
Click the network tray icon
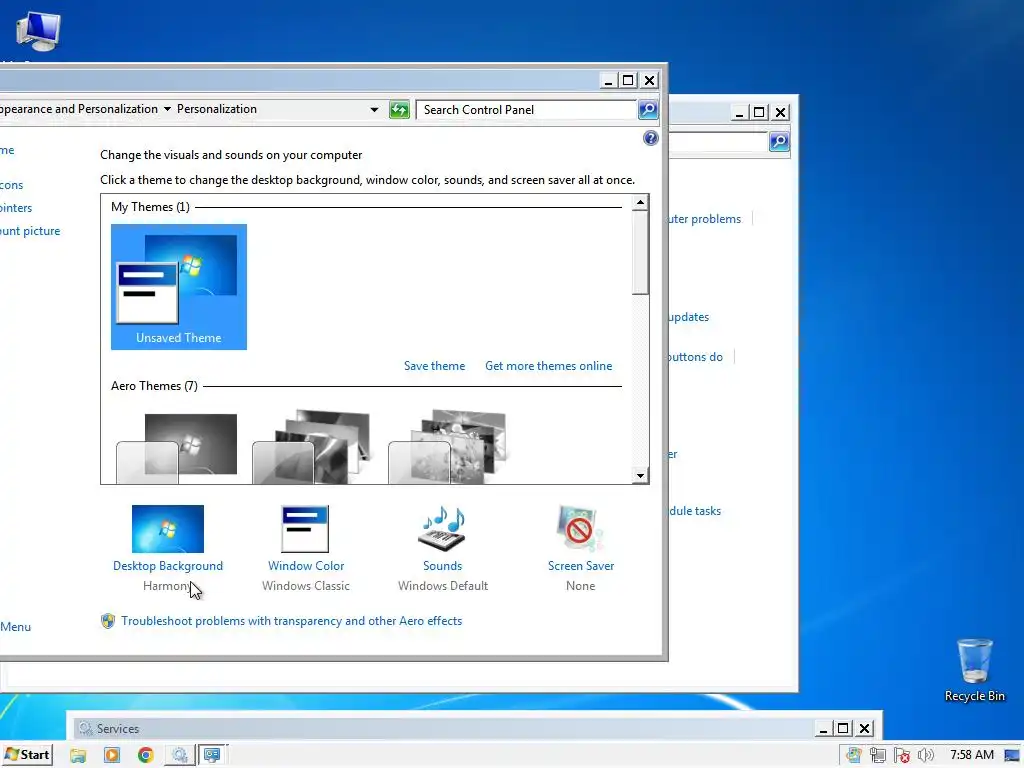click(x=878, y=756)
